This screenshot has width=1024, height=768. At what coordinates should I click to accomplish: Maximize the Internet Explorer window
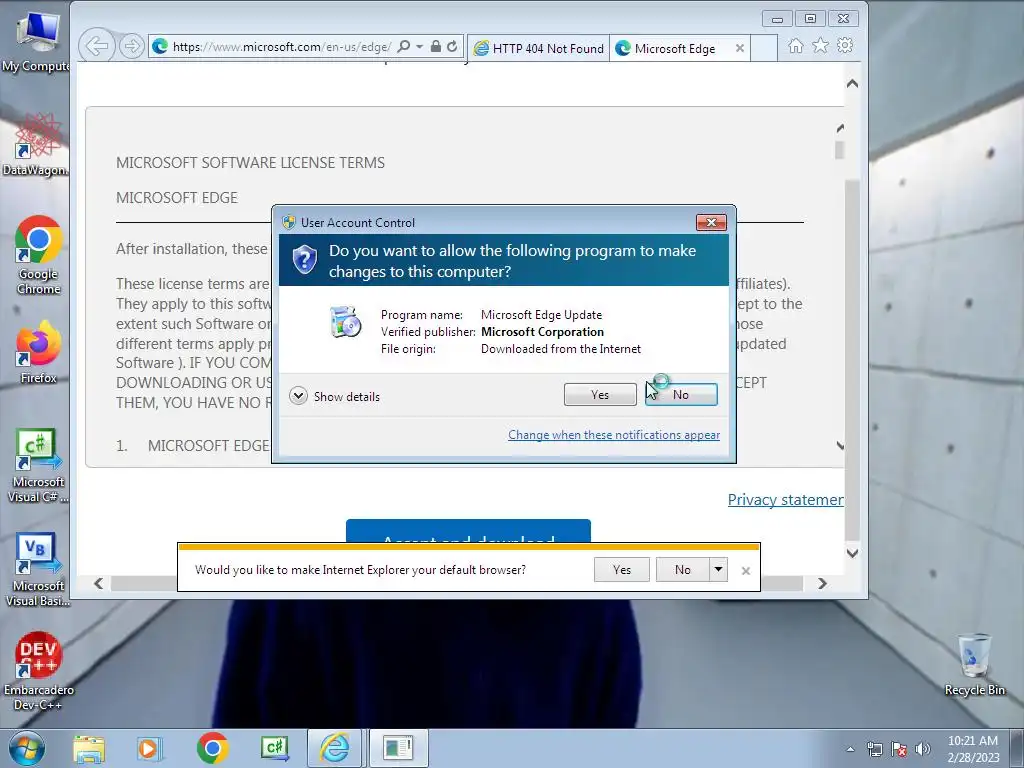coord(810,19)
